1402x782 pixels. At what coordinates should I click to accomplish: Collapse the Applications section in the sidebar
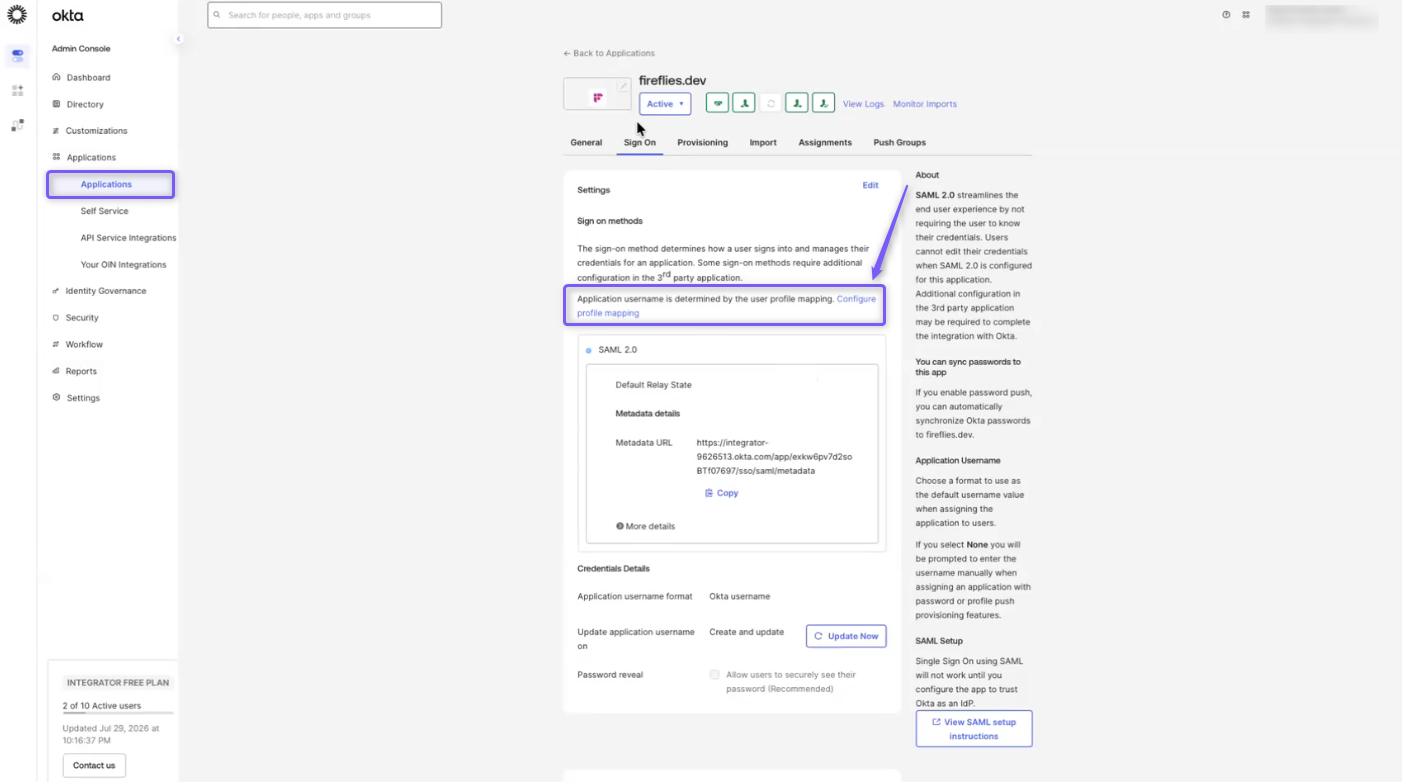(x=91, y=158)
